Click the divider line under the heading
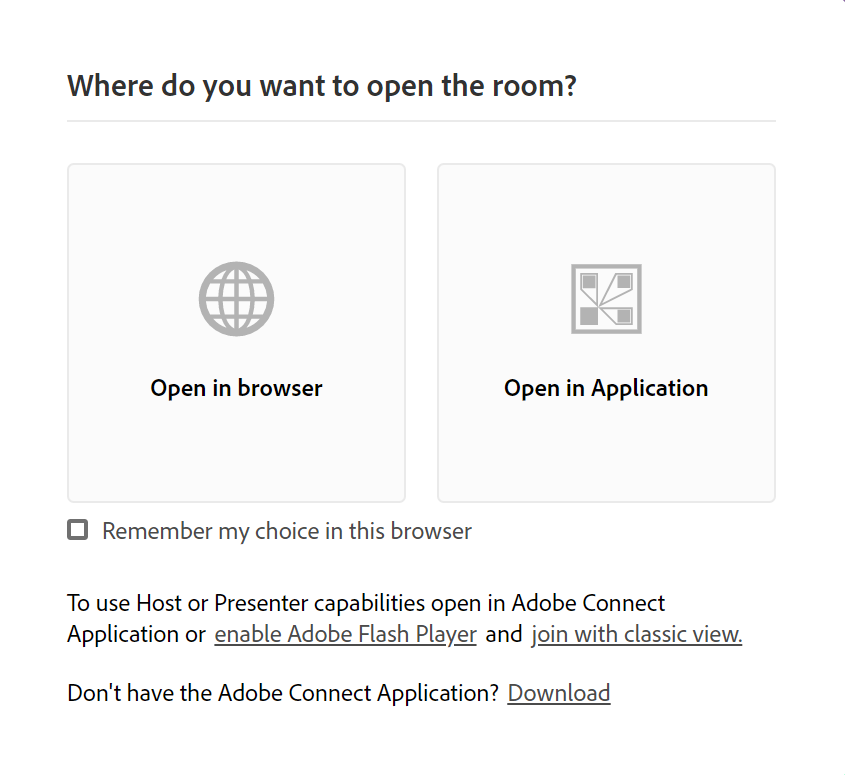845x775 pixels. pos(421,121)
